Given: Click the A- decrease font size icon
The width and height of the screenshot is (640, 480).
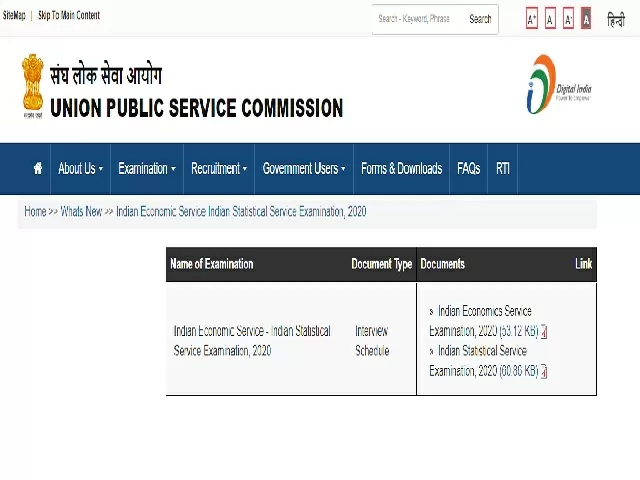Looking at the screenshot, I should point(568,18).
